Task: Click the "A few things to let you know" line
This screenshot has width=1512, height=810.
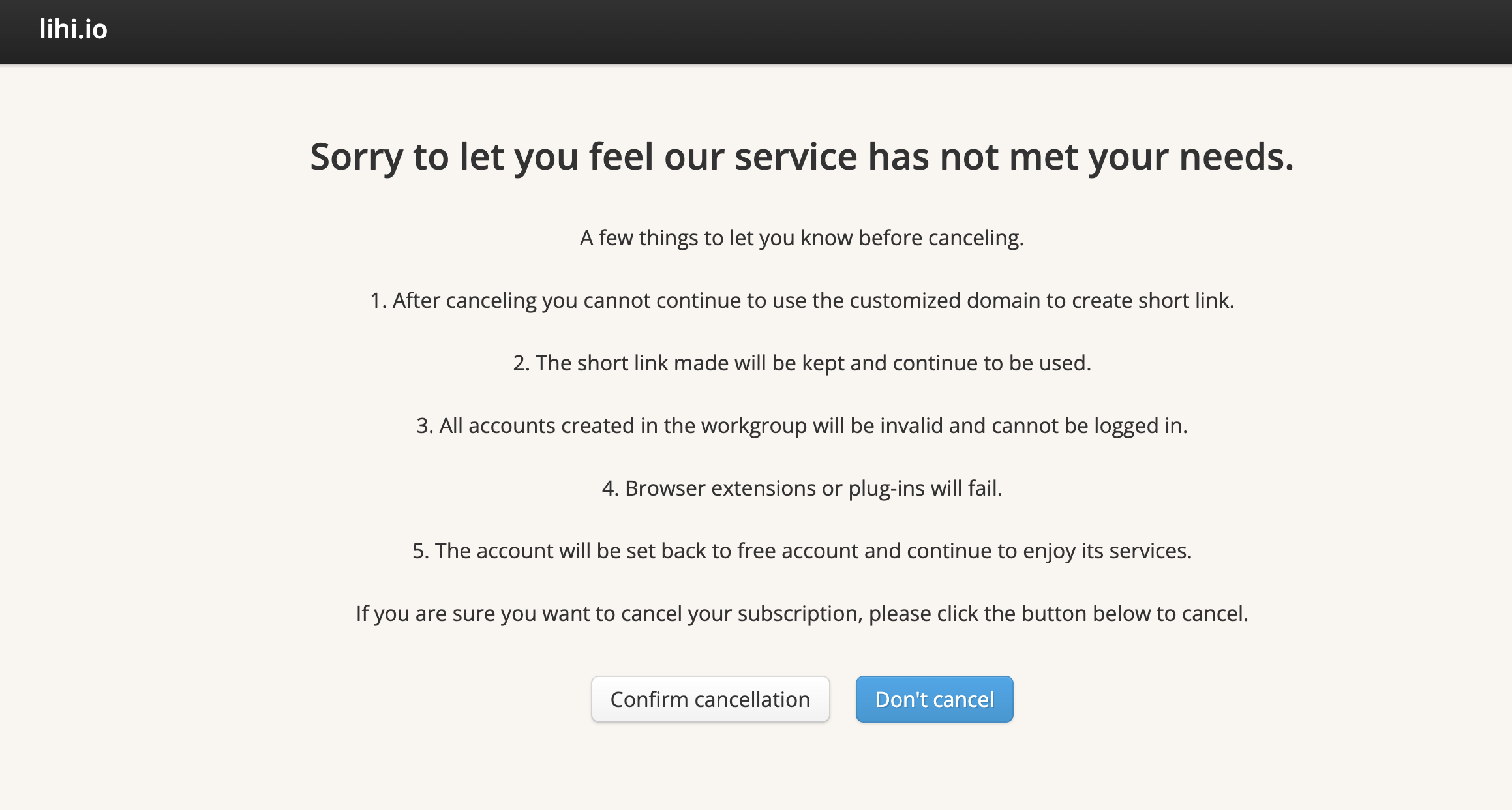Action: pyautogui.click(x=802, y=238)
